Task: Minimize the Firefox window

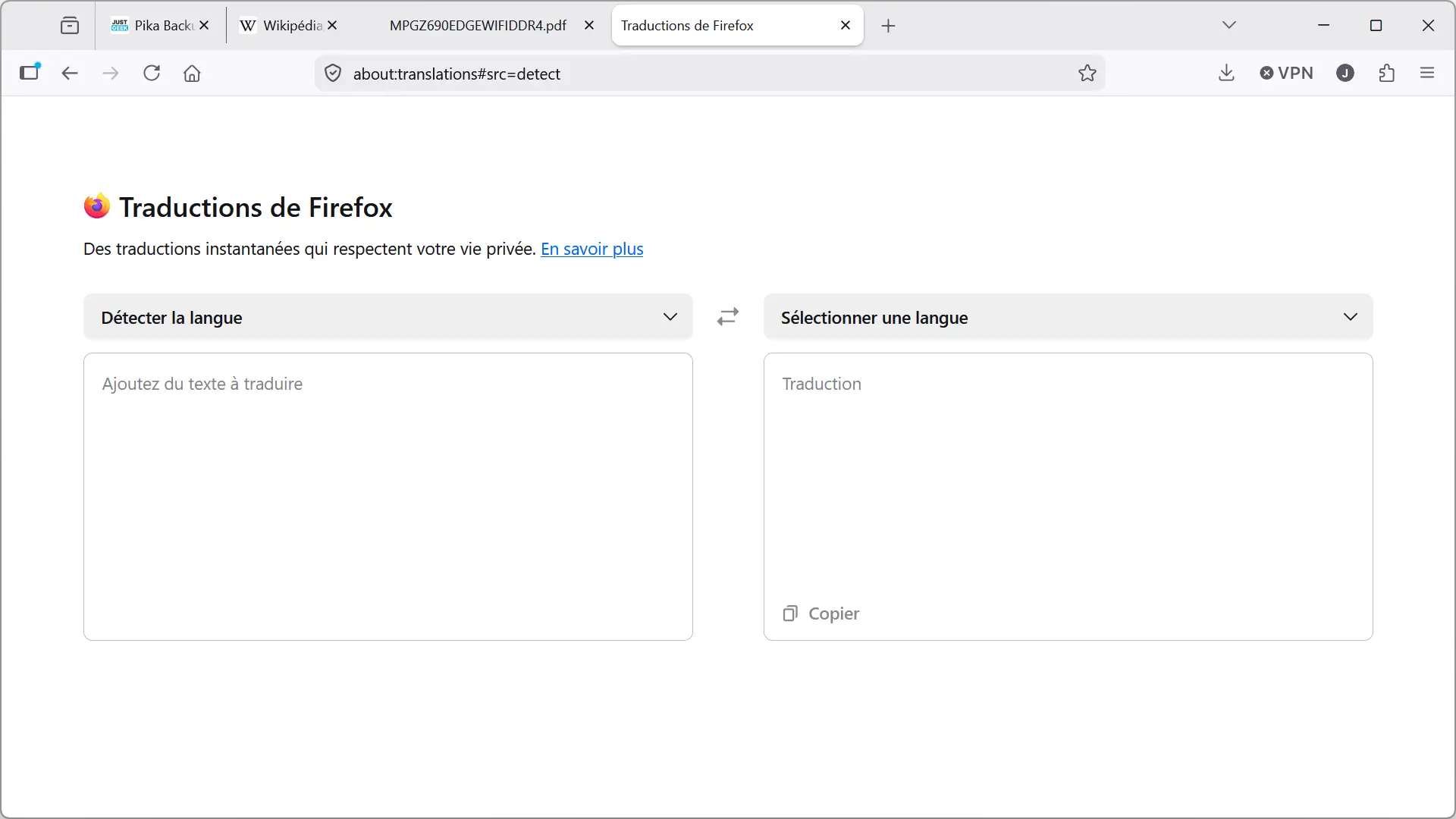Action: 1324,26
